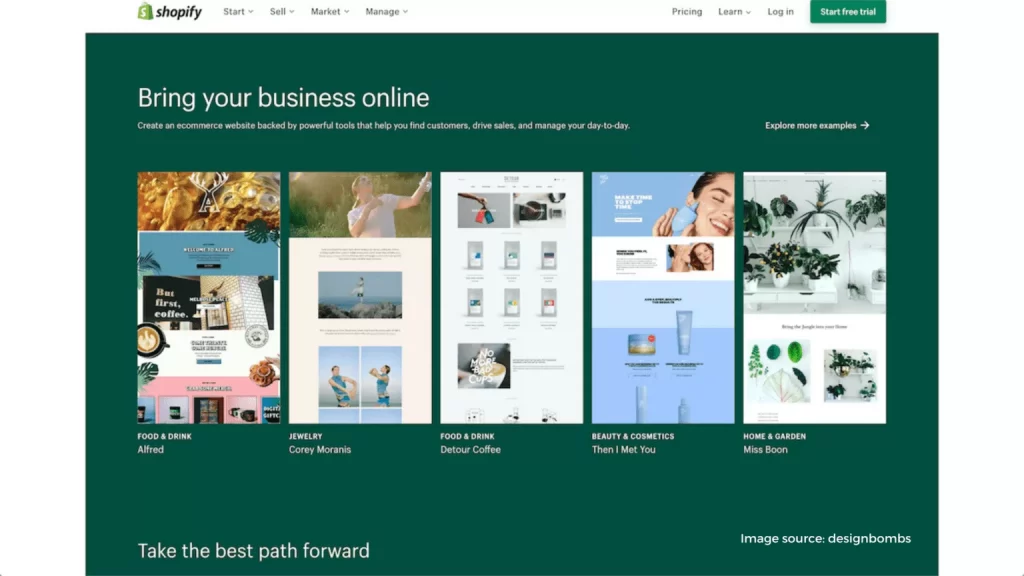
Task: Select the Then I Met You thumbnail
Action: 663,298
